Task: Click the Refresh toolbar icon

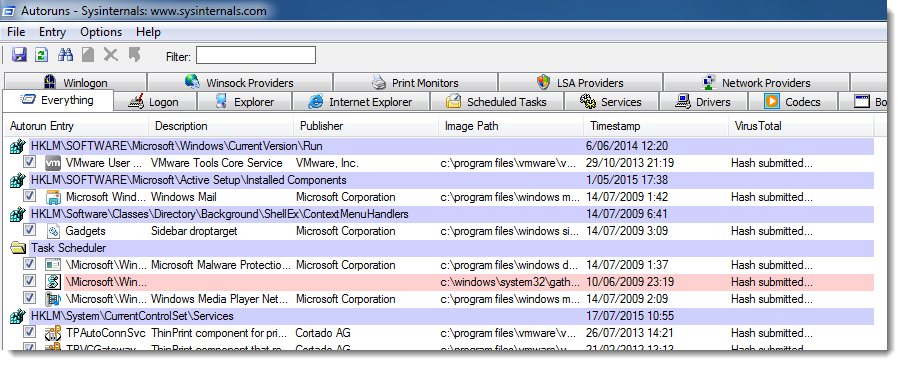Action: point(41,55)
